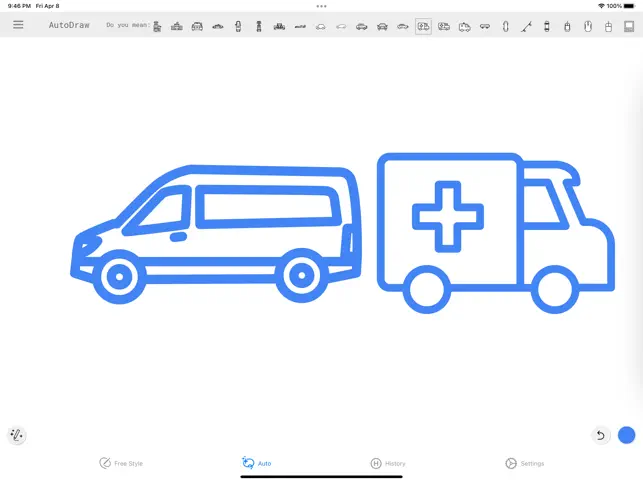Pick the dark top-view car suggestion

click(x=259, y=27)
